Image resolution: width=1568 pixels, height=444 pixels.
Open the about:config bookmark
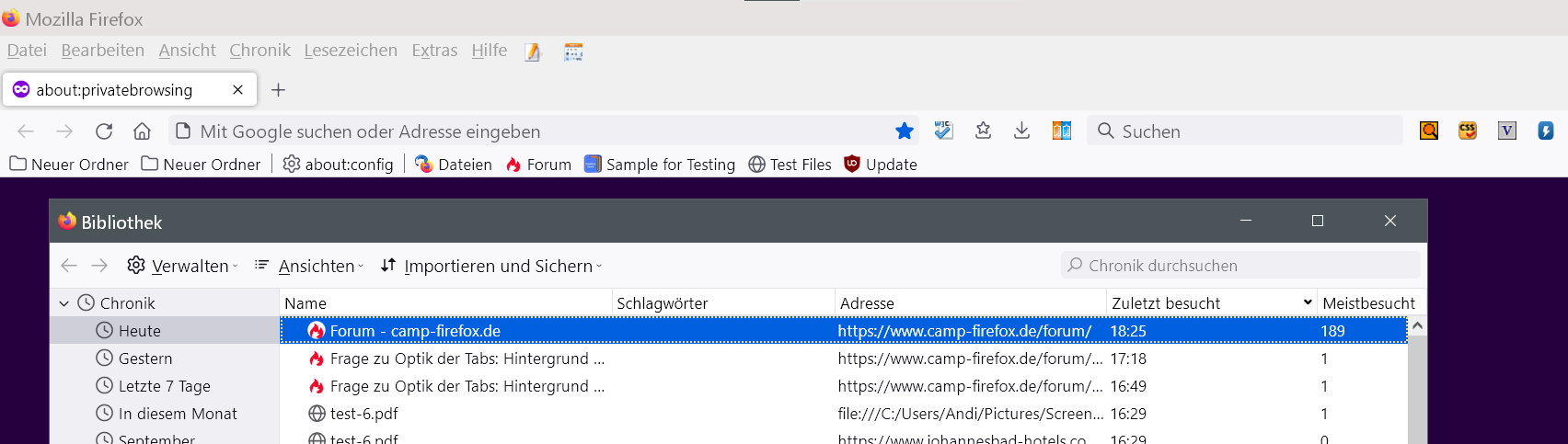pyautogui.click(x=338, y=165)
